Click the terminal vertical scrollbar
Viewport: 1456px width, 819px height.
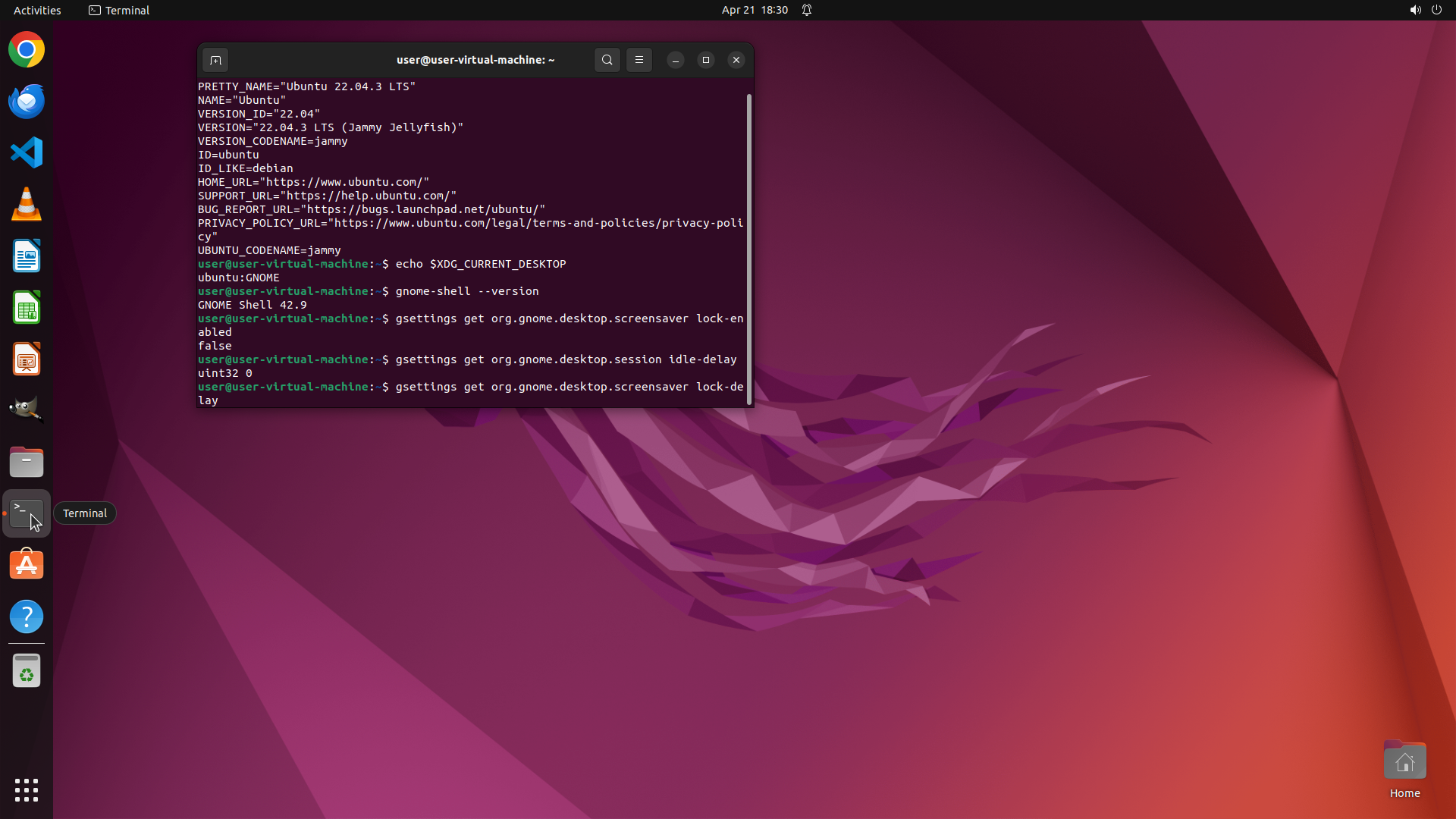click(x=749, y=249)
